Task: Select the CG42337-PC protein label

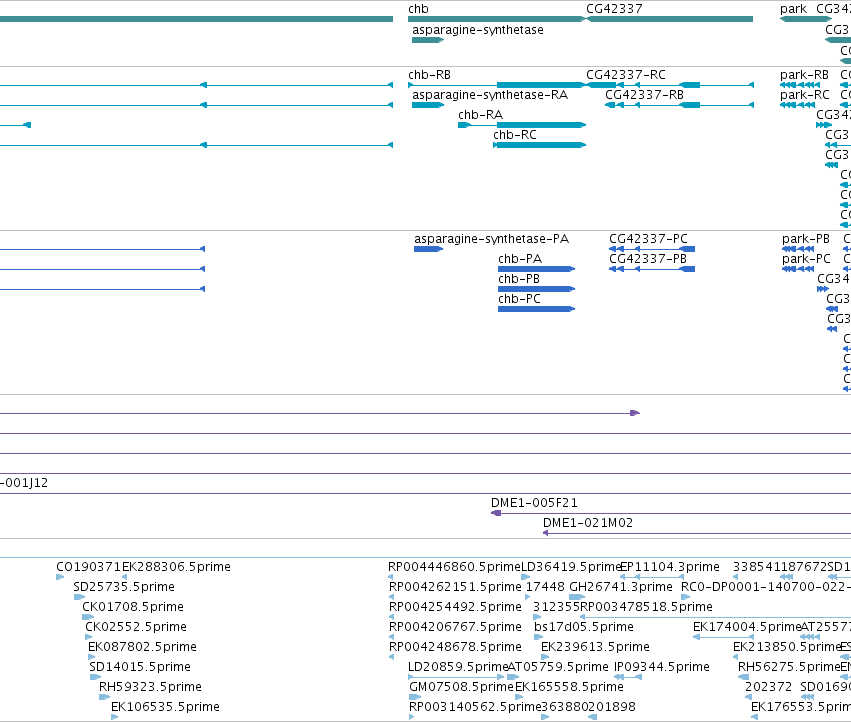Action: [648, 239]
